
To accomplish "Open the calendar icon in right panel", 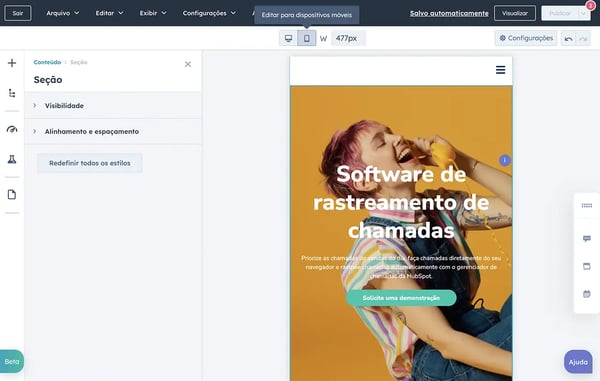I will pos(587,294).
